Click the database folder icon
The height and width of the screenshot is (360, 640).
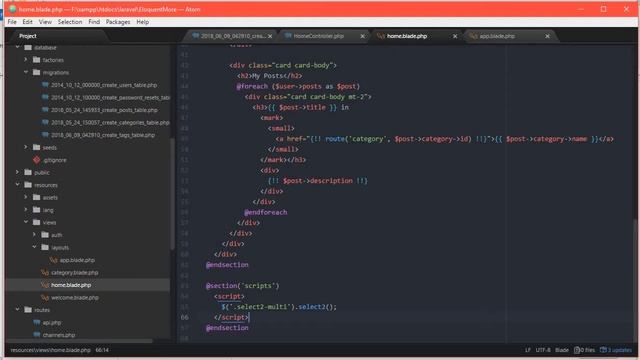click(x=28, y=47)
